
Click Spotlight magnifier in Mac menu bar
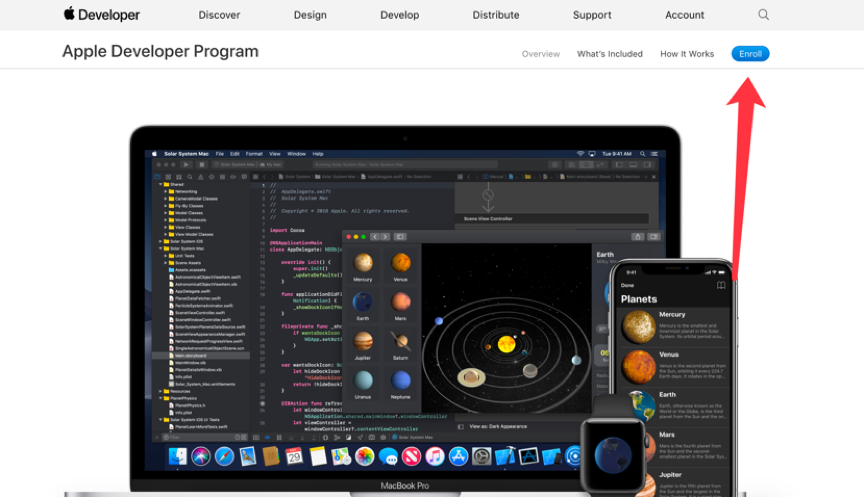coord(642,154)
